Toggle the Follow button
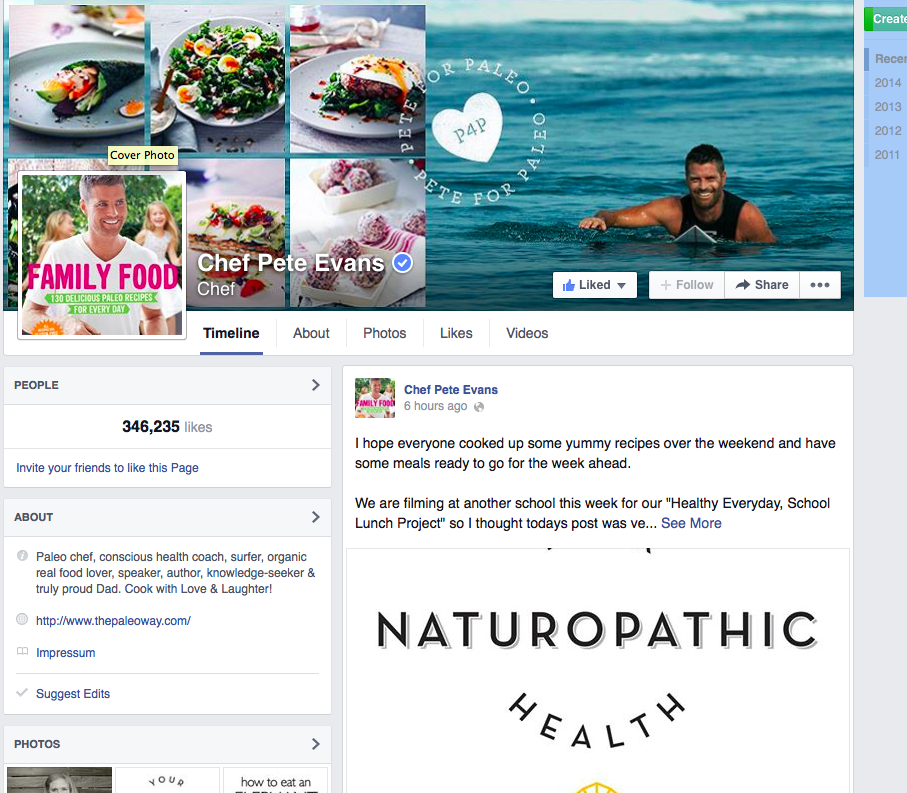907x793 pixels. (x=687, y=285)
